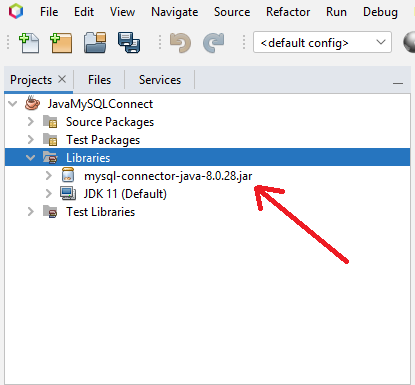Viewport: 415px width, 385px height.
Task: Close the Projects tab
Action: click(x=62, y=79)
